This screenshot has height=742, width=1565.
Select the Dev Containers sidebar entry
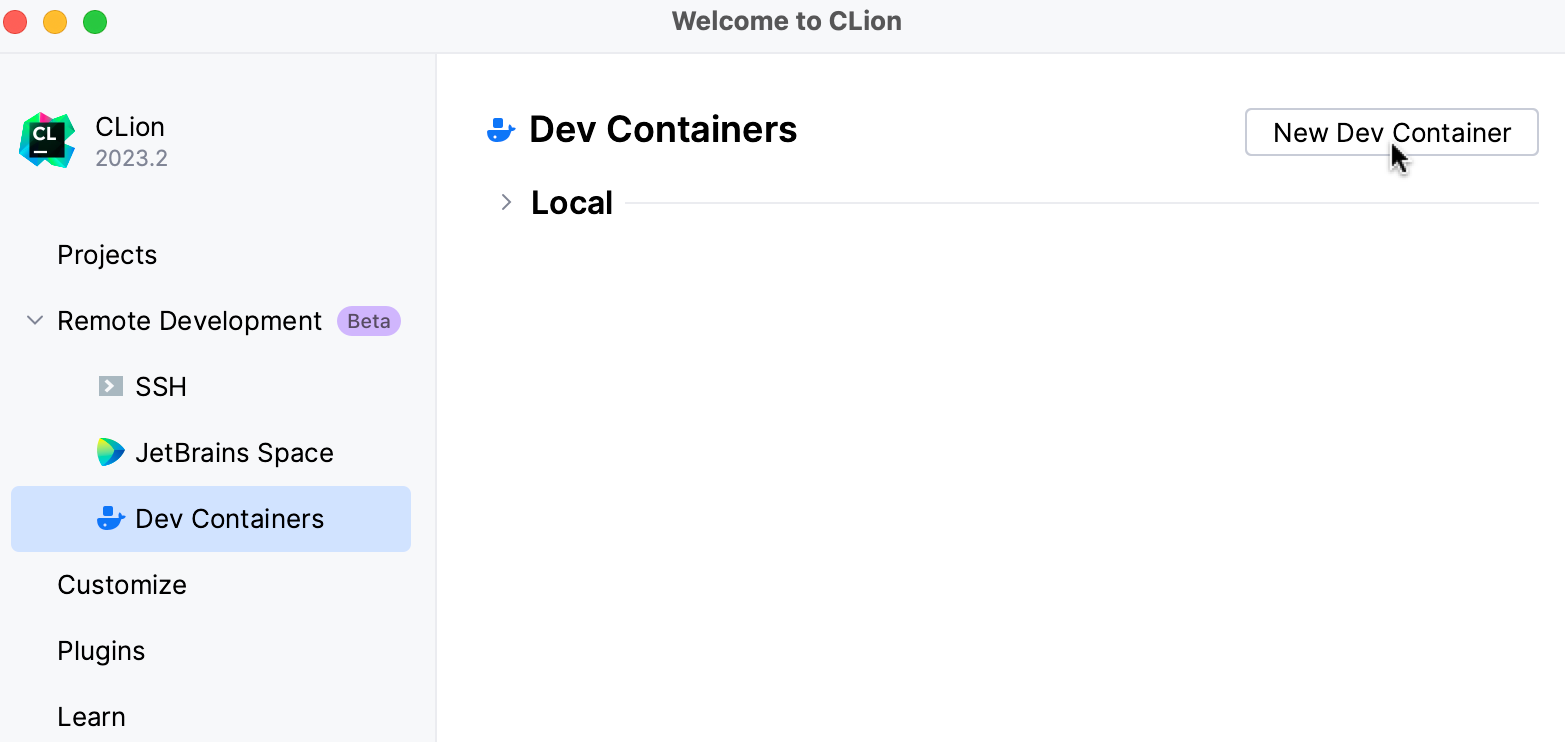coord(229,518)
